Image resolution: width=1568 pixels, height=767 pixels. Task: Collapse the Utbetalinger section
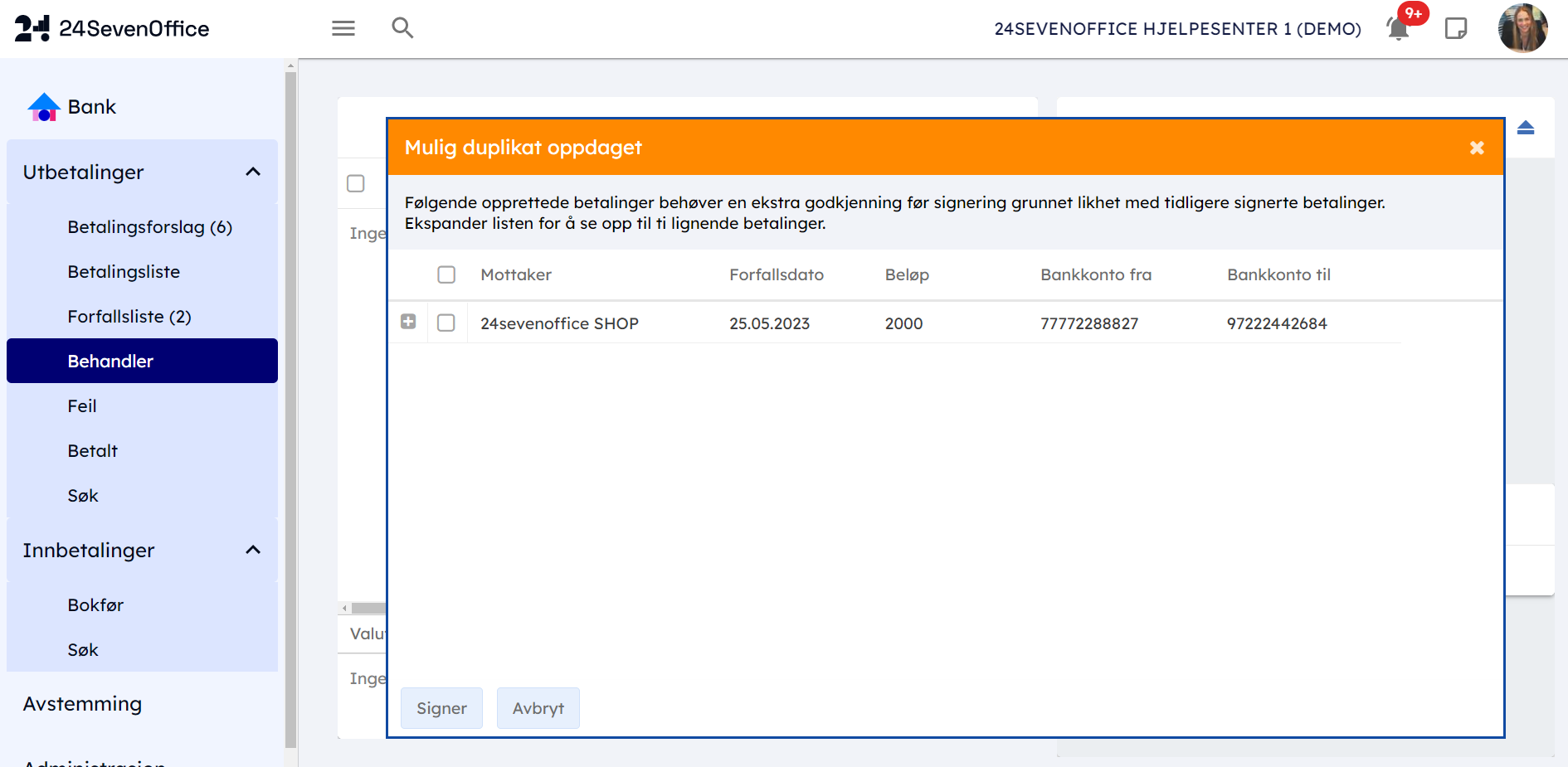coord(253,172)
